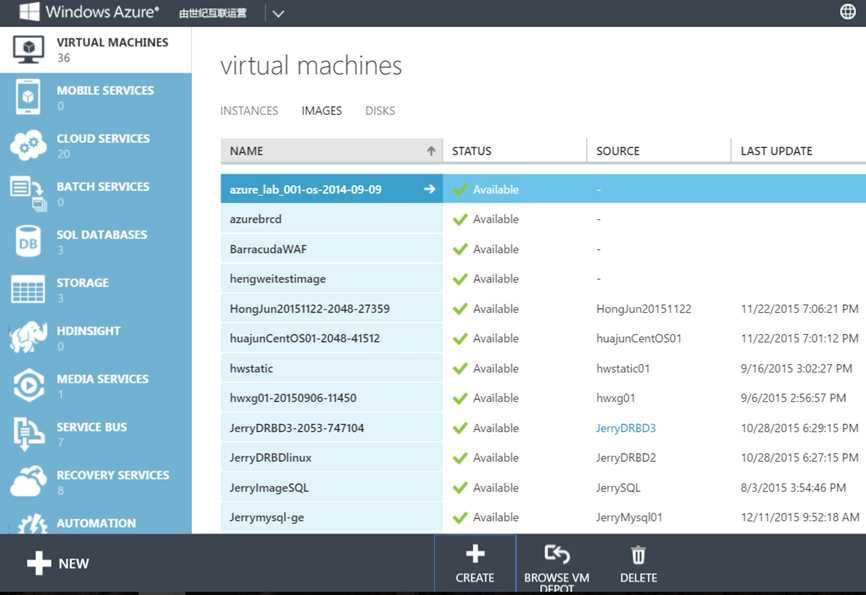Switch to the DISKS tab
866x595 pixels.
pos(380,110)
